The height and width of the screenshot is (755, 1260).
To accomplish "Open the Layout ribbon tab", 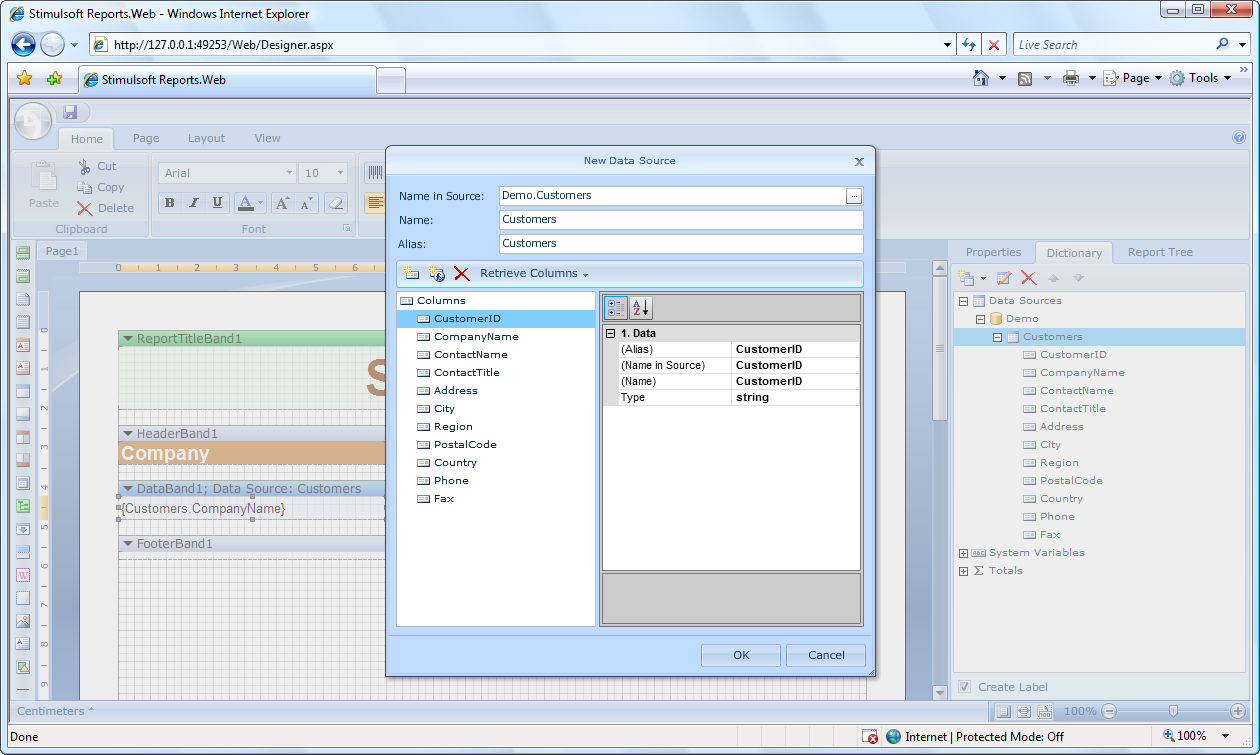I will (206, 138).
